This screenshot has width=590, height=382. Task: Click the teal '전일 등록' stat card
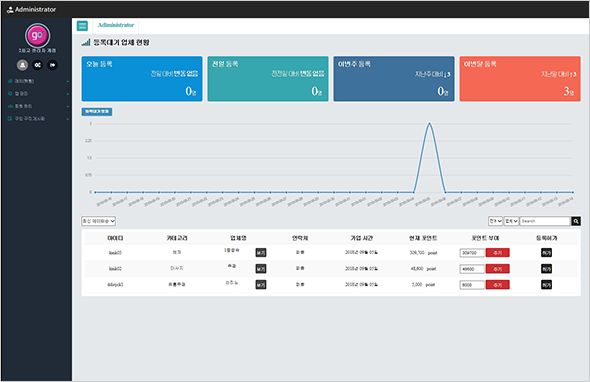point(268,79)
